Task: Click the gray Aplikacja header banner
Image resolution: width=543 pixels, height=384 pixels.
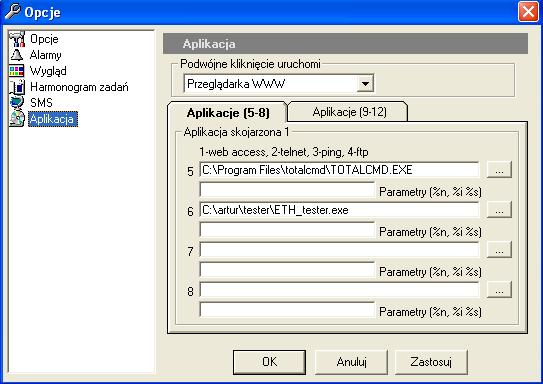Action: pos(345,44)
